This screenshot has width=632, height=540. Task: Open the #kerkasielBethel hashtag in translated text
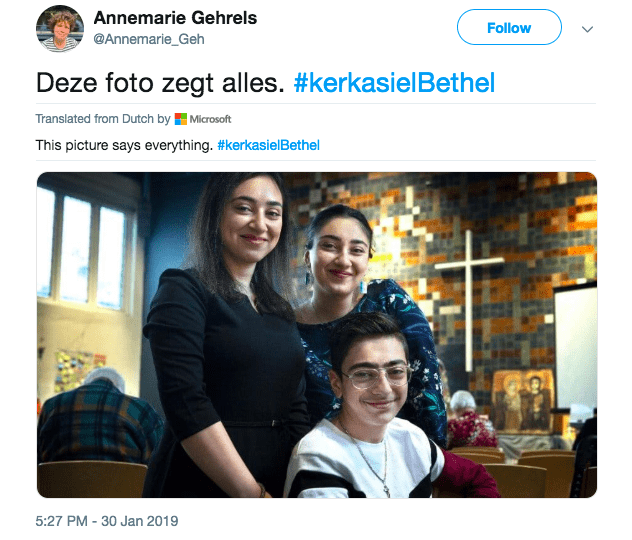coord(268,145)
